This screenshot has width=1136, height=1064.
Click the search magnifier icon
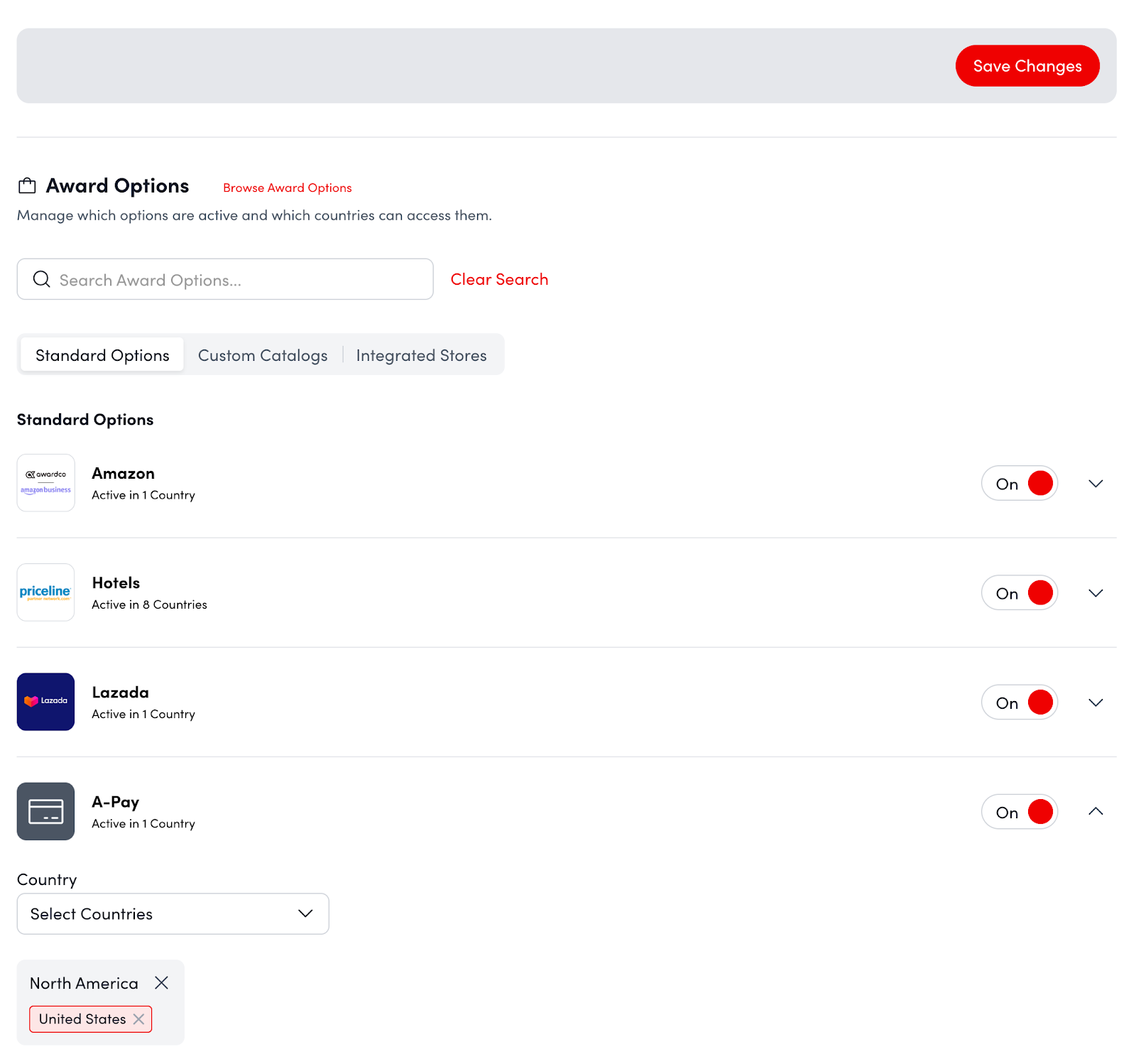coord(42,279)
